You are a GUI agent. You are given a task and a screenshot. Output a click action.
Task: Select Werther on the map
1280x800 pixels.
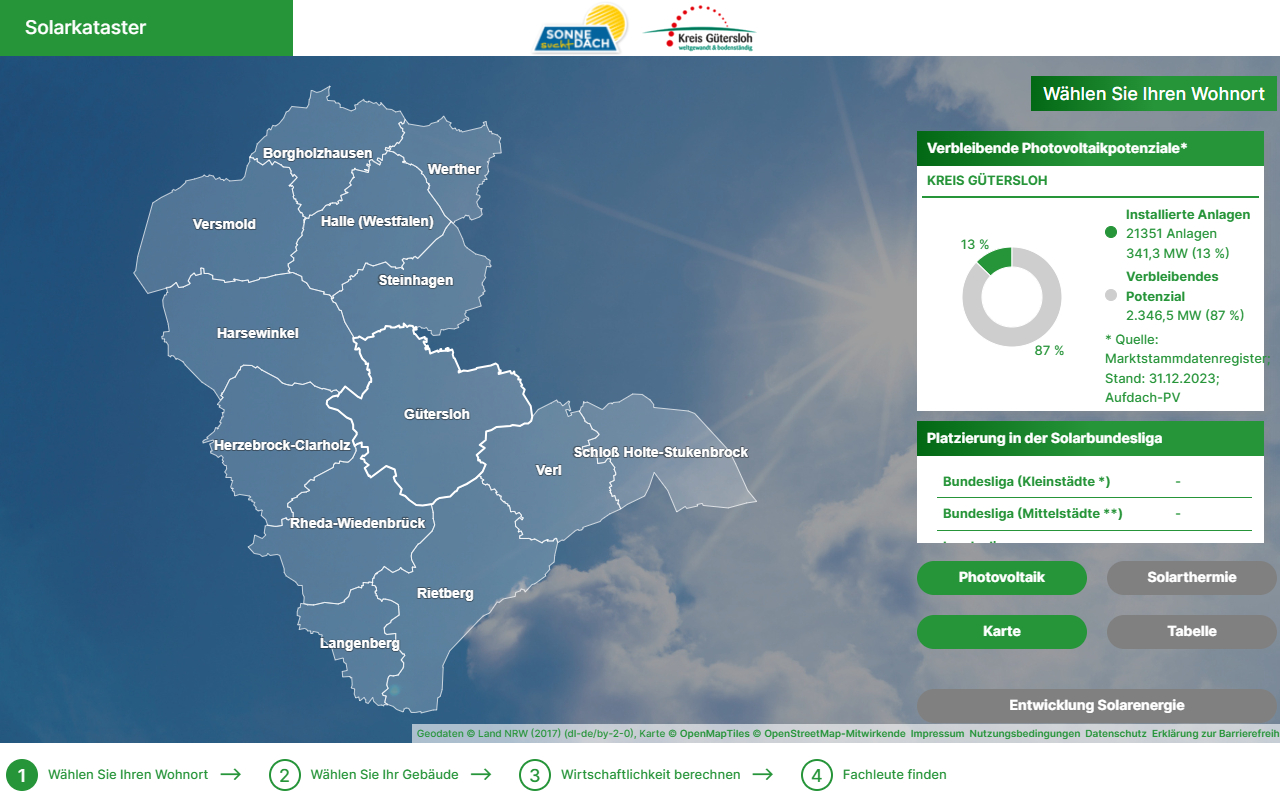pos(454,170)
